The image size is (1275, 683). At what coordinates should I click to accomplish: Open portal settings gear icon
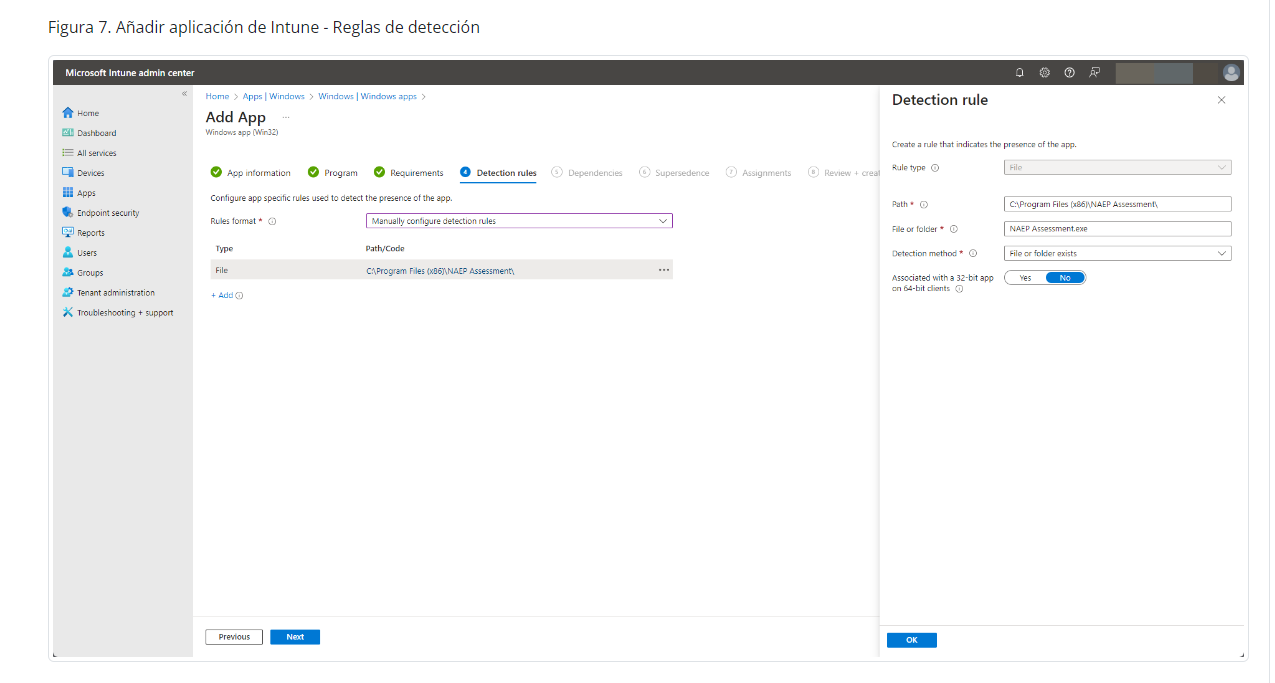[x=1044, y=72]
